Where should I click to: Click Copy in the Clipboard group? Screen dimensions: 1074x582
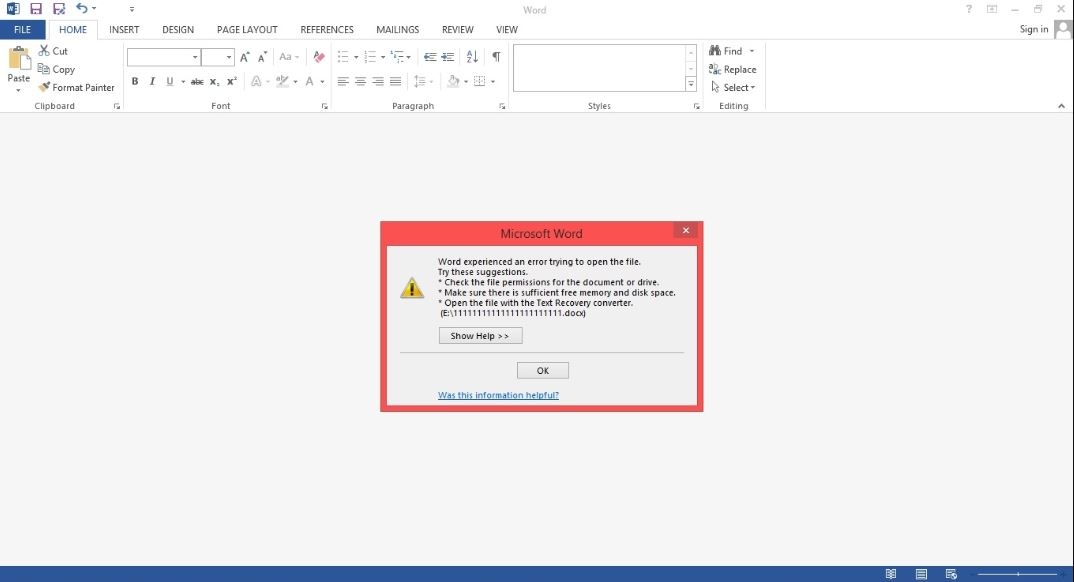pos(56,69)
